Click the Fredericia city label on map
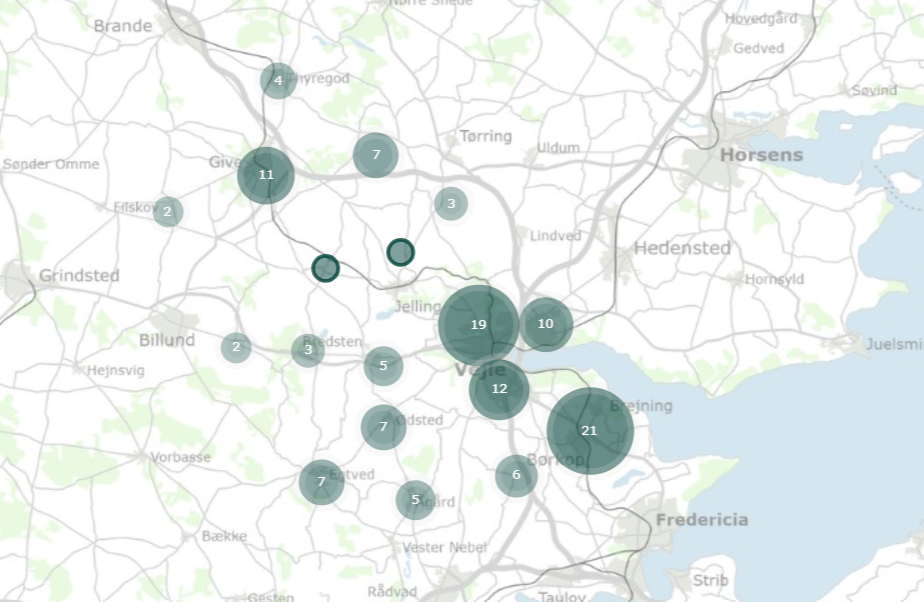 (701, 520)
